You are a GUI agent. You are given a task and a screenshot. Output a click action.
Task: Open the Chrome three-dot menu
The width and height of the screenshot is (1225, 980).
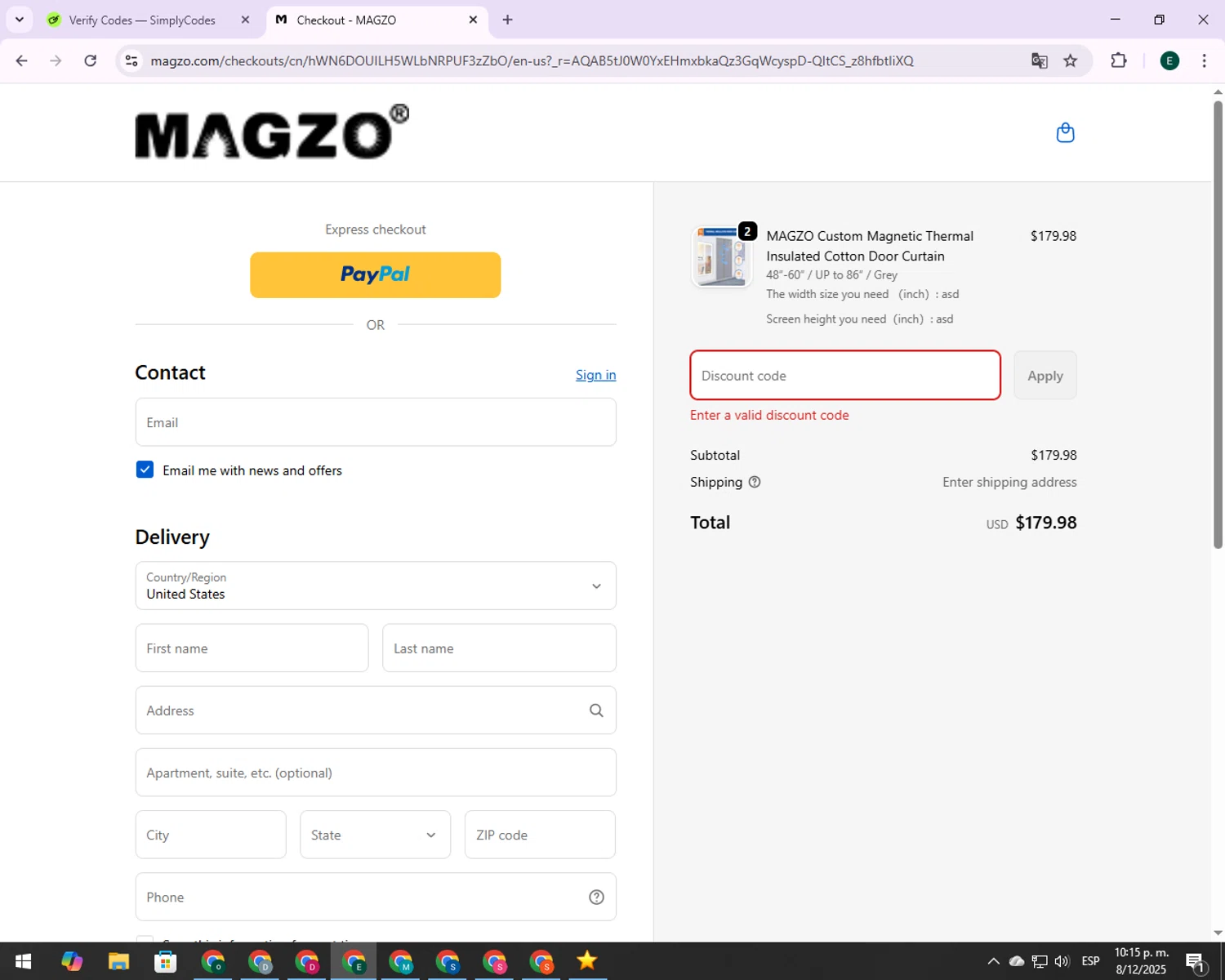1204,60
